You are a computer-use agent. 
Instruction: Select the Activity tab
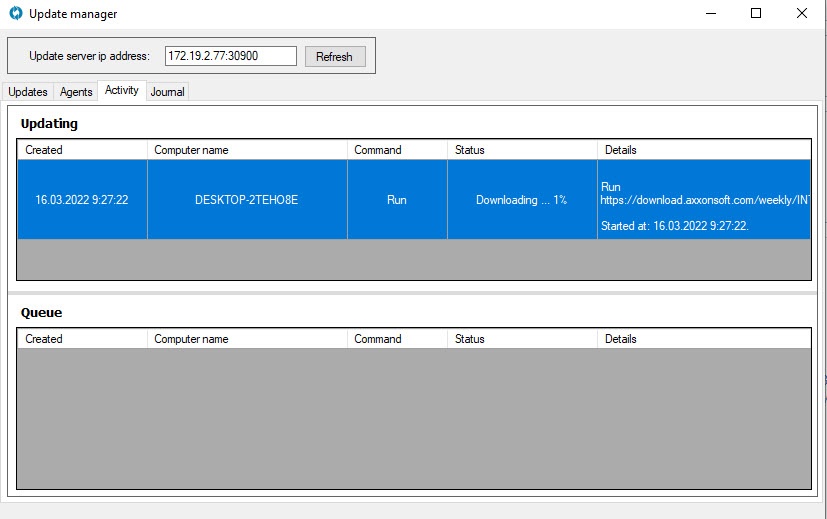coord(122,90)
